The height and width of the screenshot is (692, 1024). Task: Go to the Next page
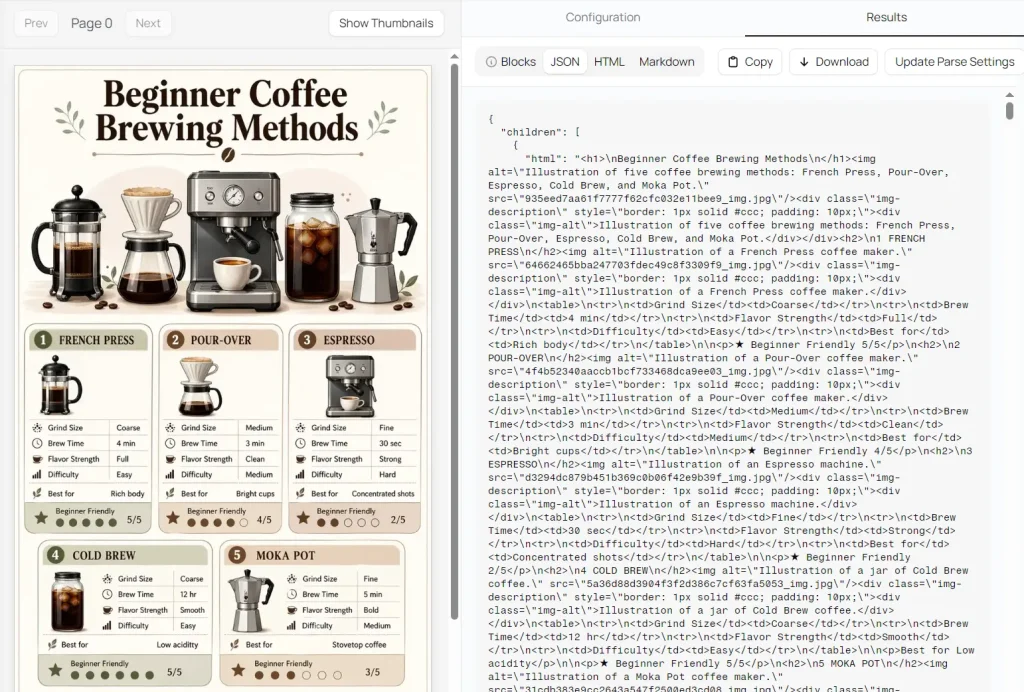pyautogui.click(x=148, y=23)
